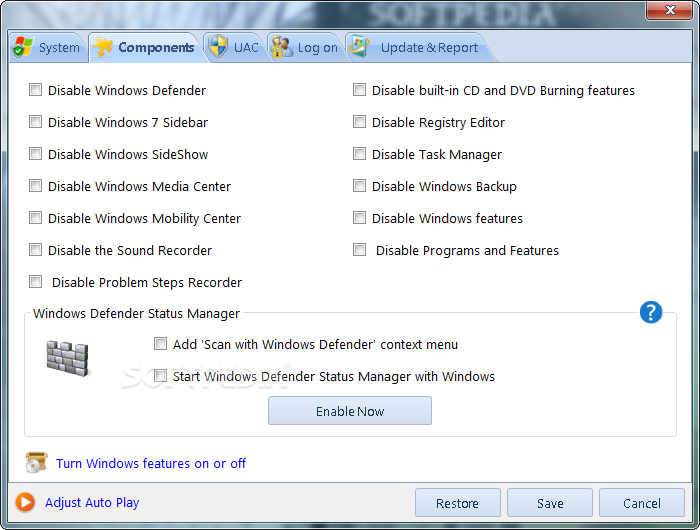Enable Add 'Scan with Windows Defender' context menu
The width and height of the screenshot is (700, 530).
click(160, 344)
